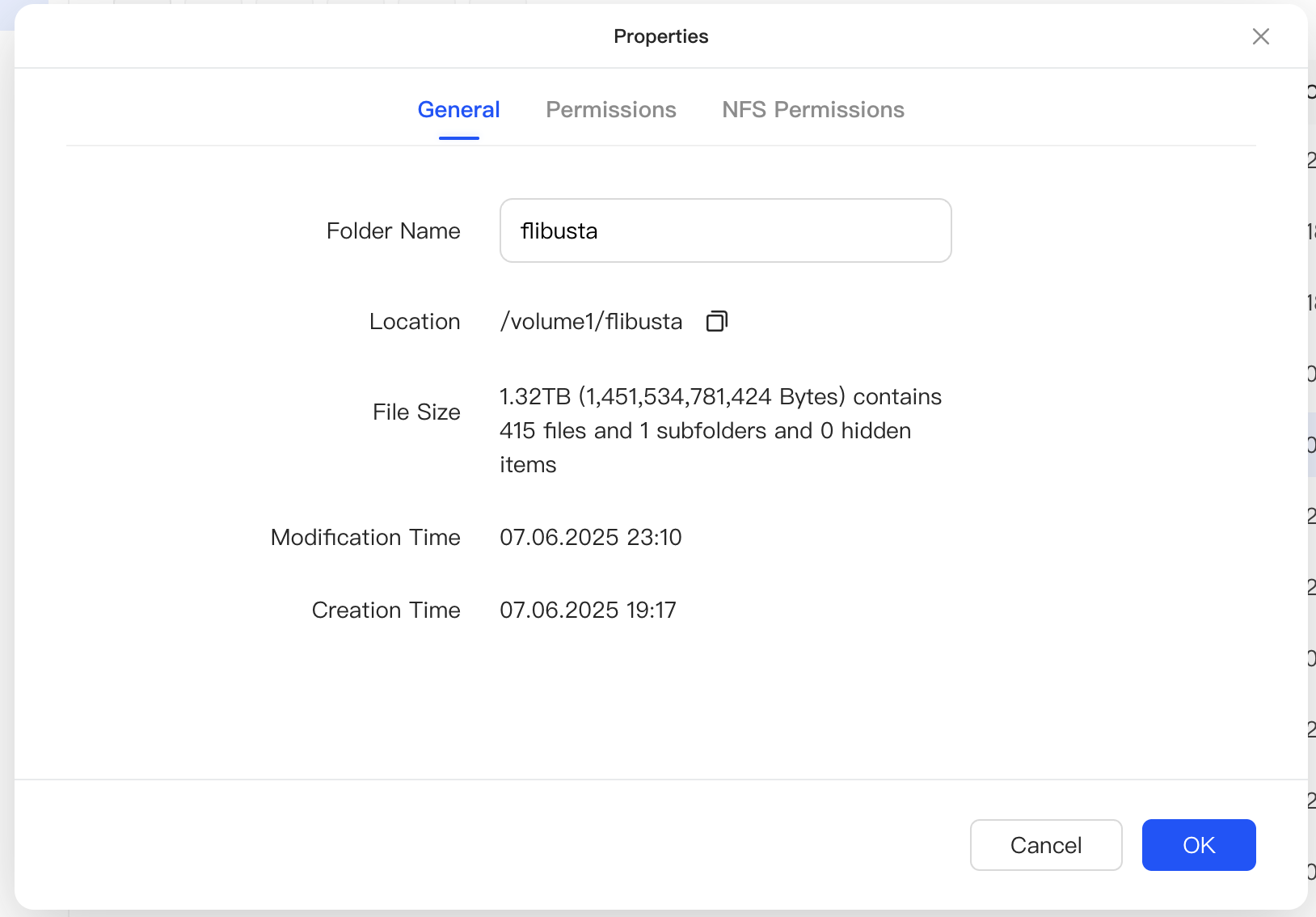Screen dimensions: 1316x917
Task: Click the Folder Name label
Action: 393,231
